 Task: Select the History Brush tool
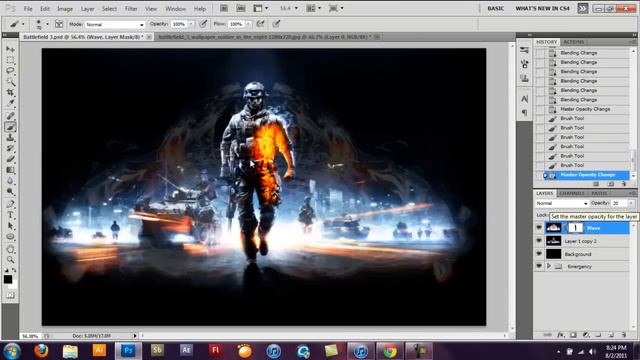pyautogui.click(x=10, y=148)
